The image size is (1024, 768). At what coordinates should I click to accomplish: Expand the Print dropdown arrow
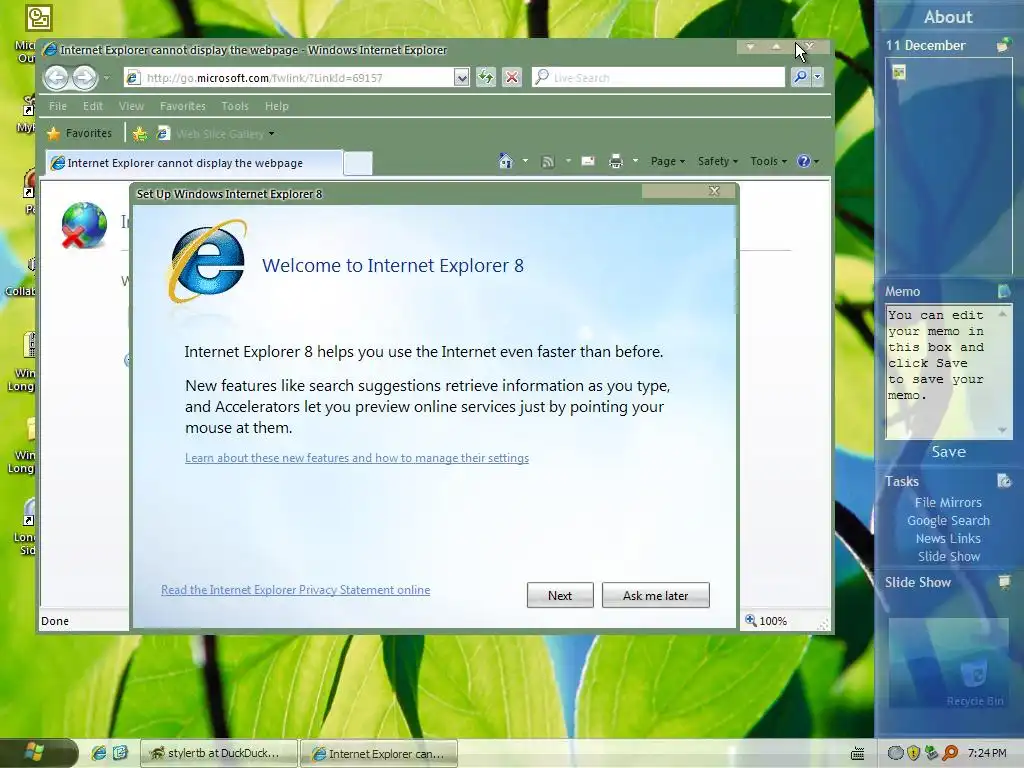pyautogui.click(x=635, y=161)
